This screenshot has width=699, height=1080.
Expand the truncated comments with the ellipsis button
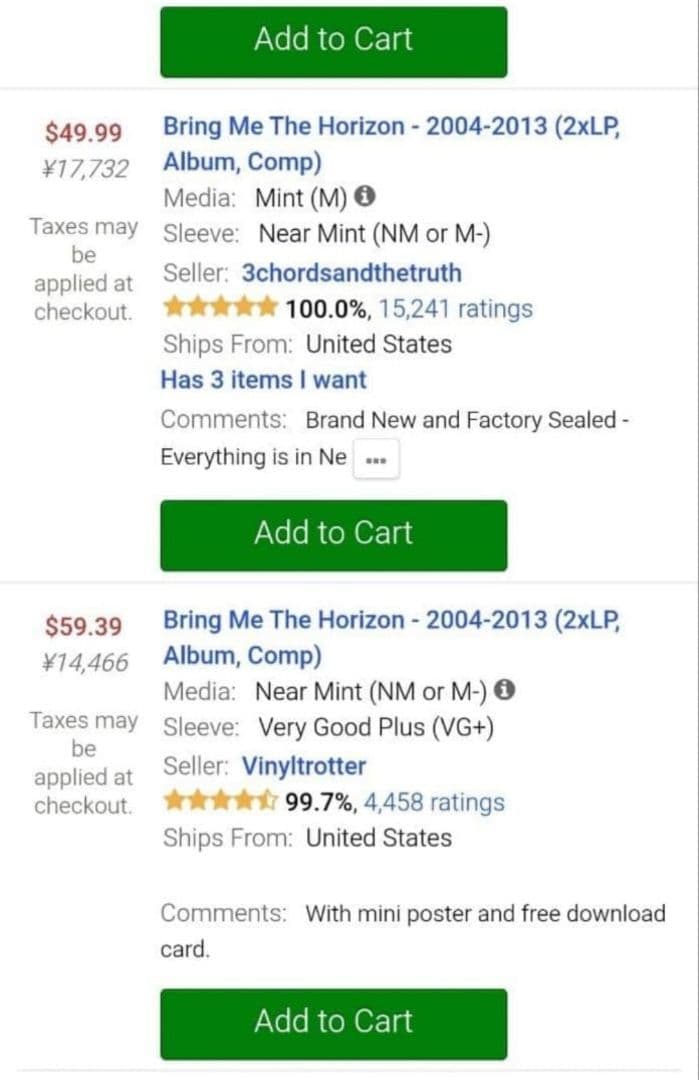tap(376, 461)
